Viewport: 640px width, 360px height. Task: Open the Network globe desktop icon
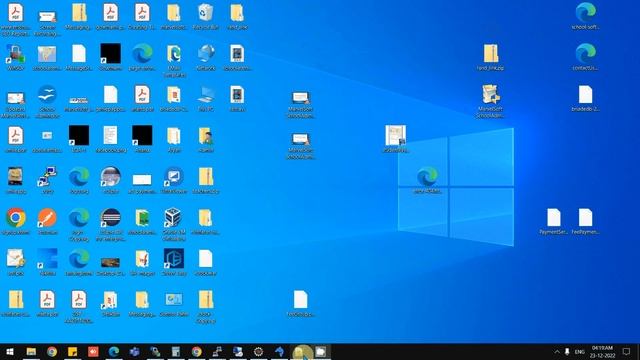206,54
